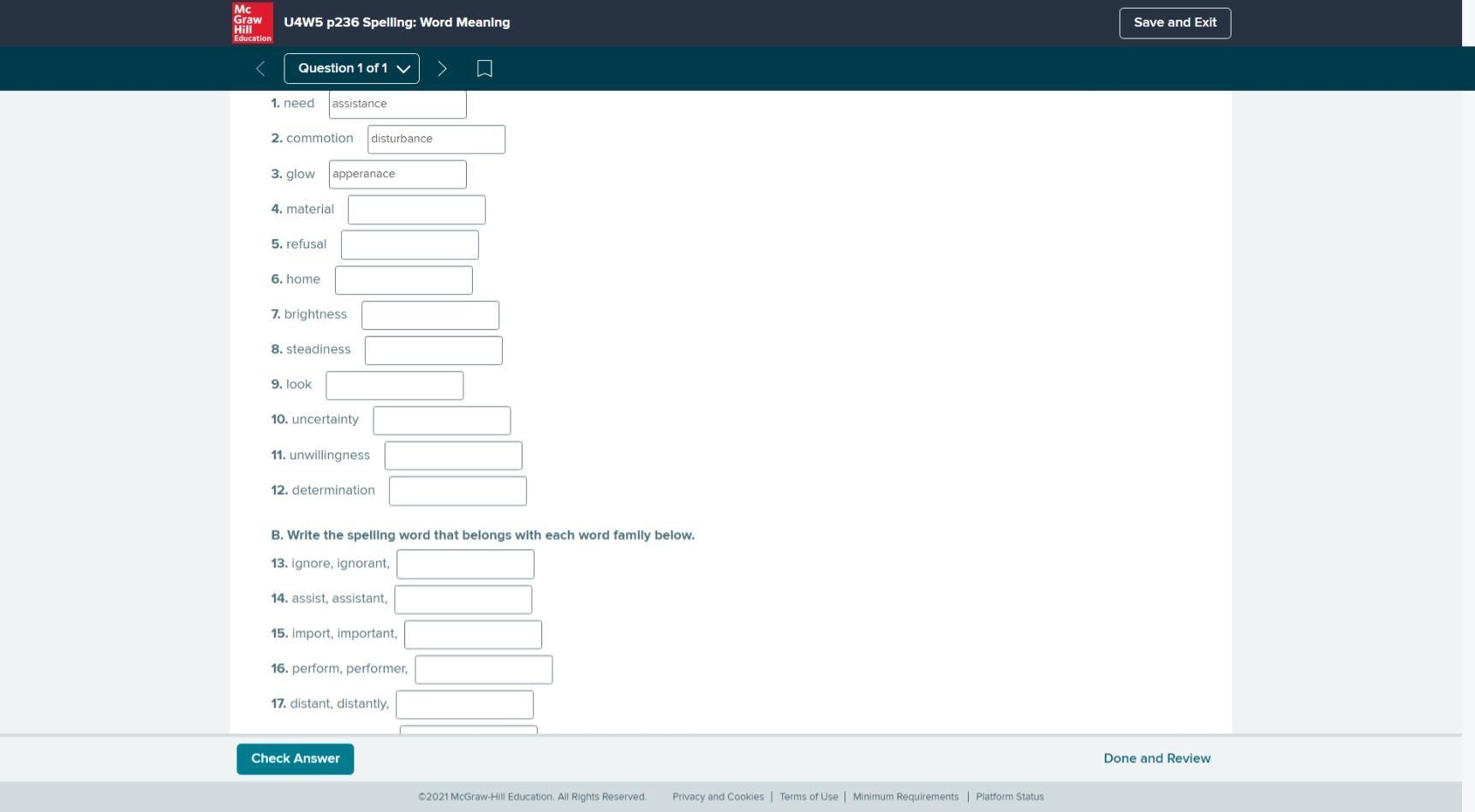Viewport: 1475px width, 812px height.
Task: Select the answer field for 1. need
Action: point(397,104)
